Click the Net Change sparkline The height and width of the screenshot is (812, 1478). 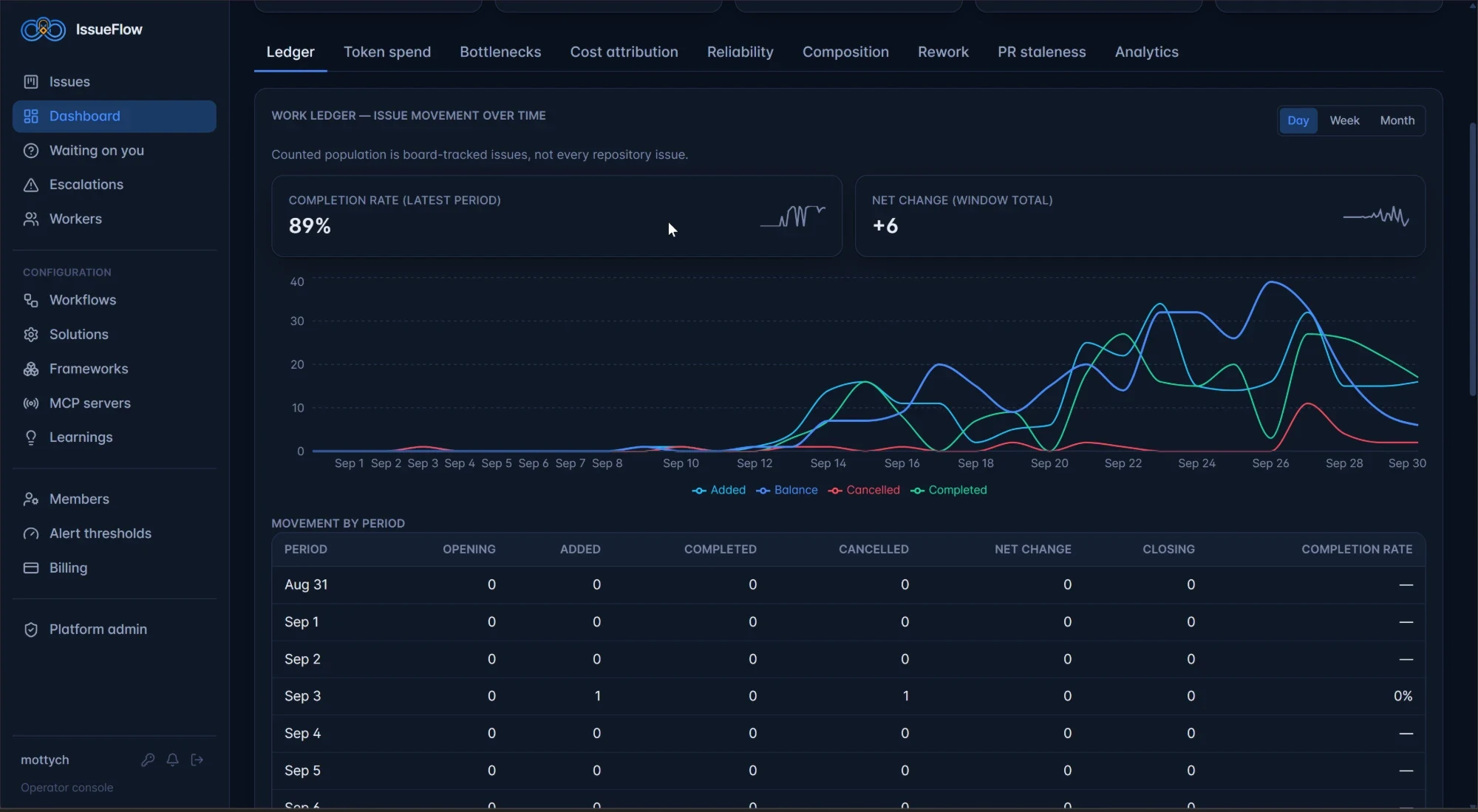point(1375,216)
